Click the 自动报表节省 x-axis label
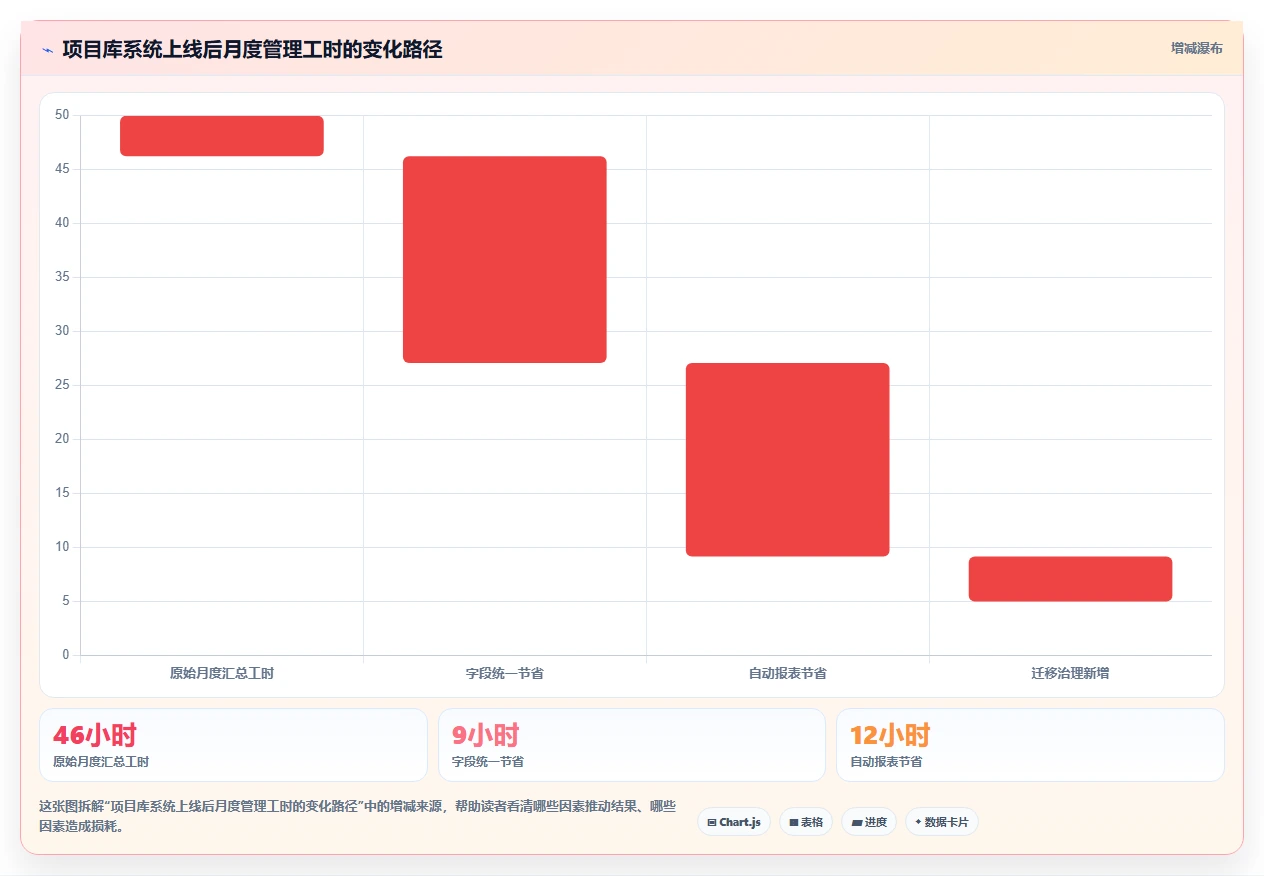The width and height of the screenshot is (1264, 876). 788,673
